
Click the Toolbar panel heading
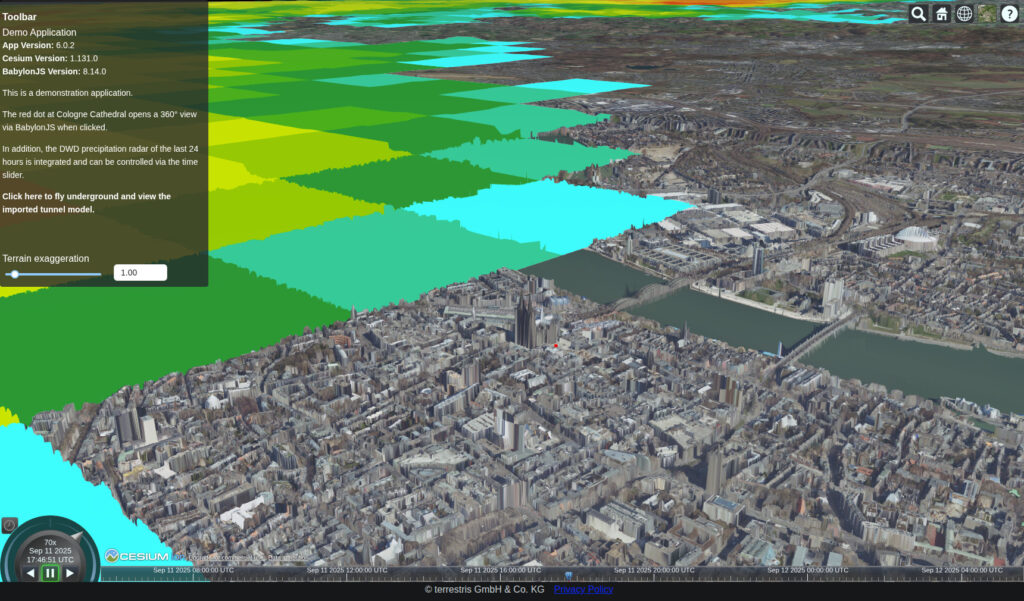coord(20,17)
